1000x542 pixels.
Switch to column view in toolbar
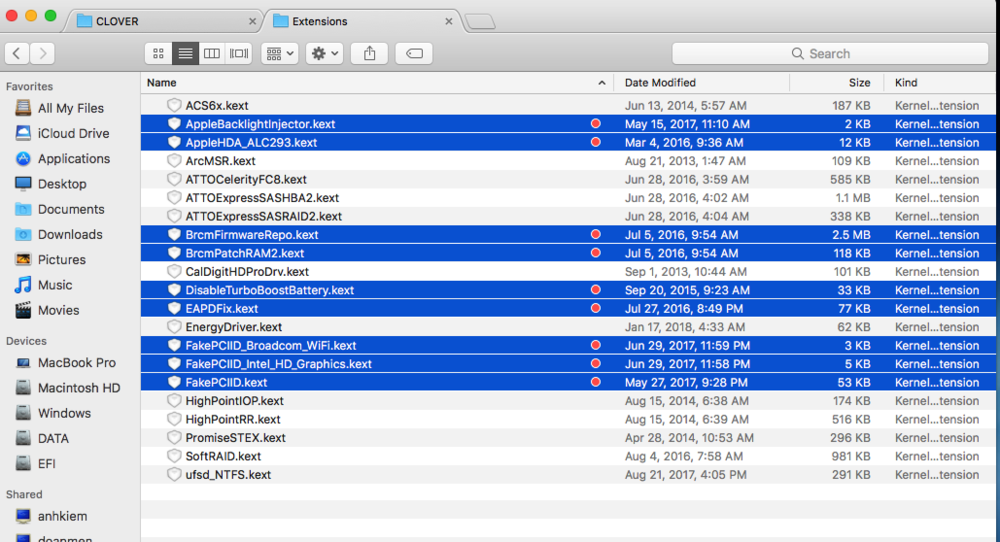pyautogui.click(x=212, y=53)
